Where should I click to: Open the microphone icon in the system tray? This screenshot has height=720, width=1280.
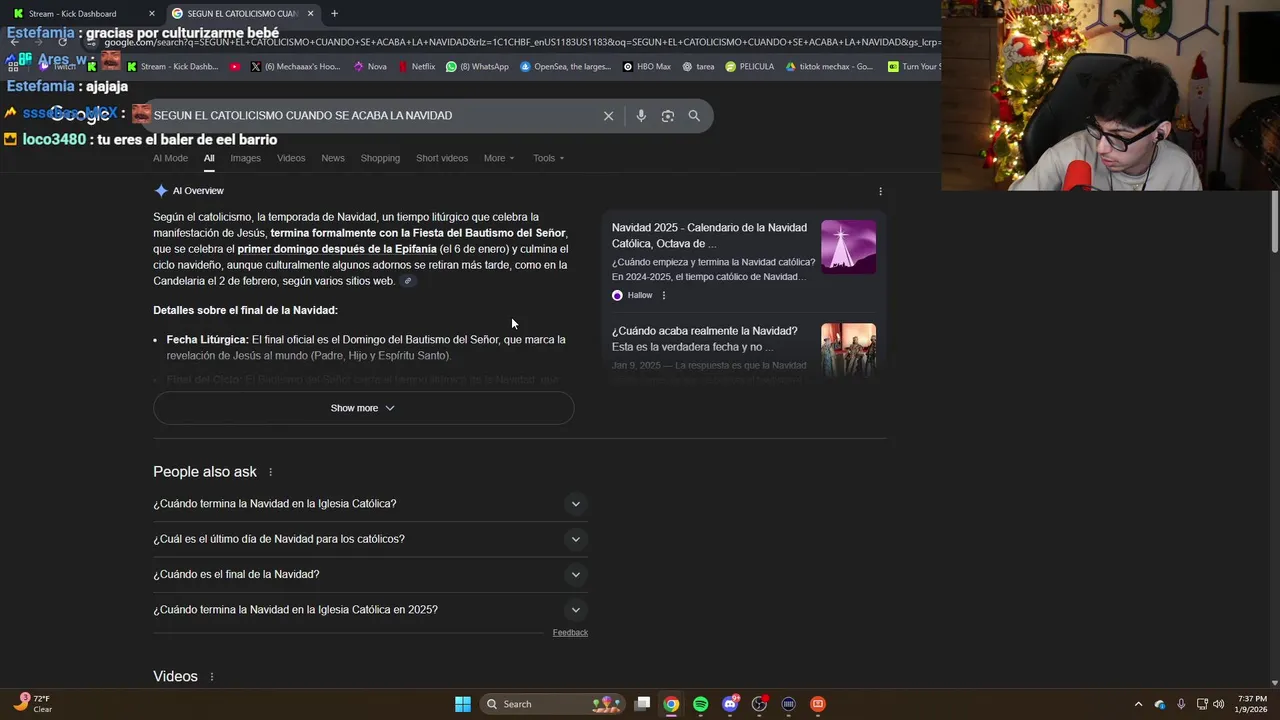click(1181, 704)
